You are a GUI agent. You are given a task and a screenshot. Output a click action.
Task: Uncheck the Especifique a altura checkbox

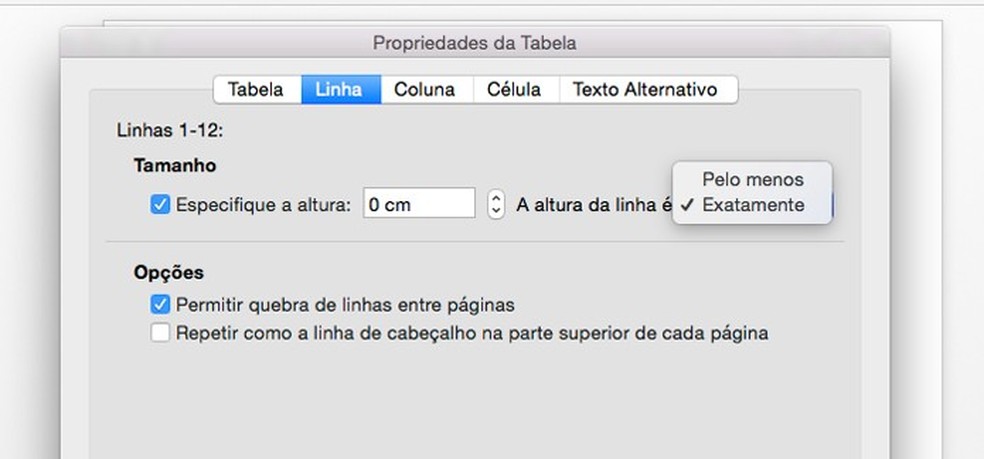(x=160, y=205)
